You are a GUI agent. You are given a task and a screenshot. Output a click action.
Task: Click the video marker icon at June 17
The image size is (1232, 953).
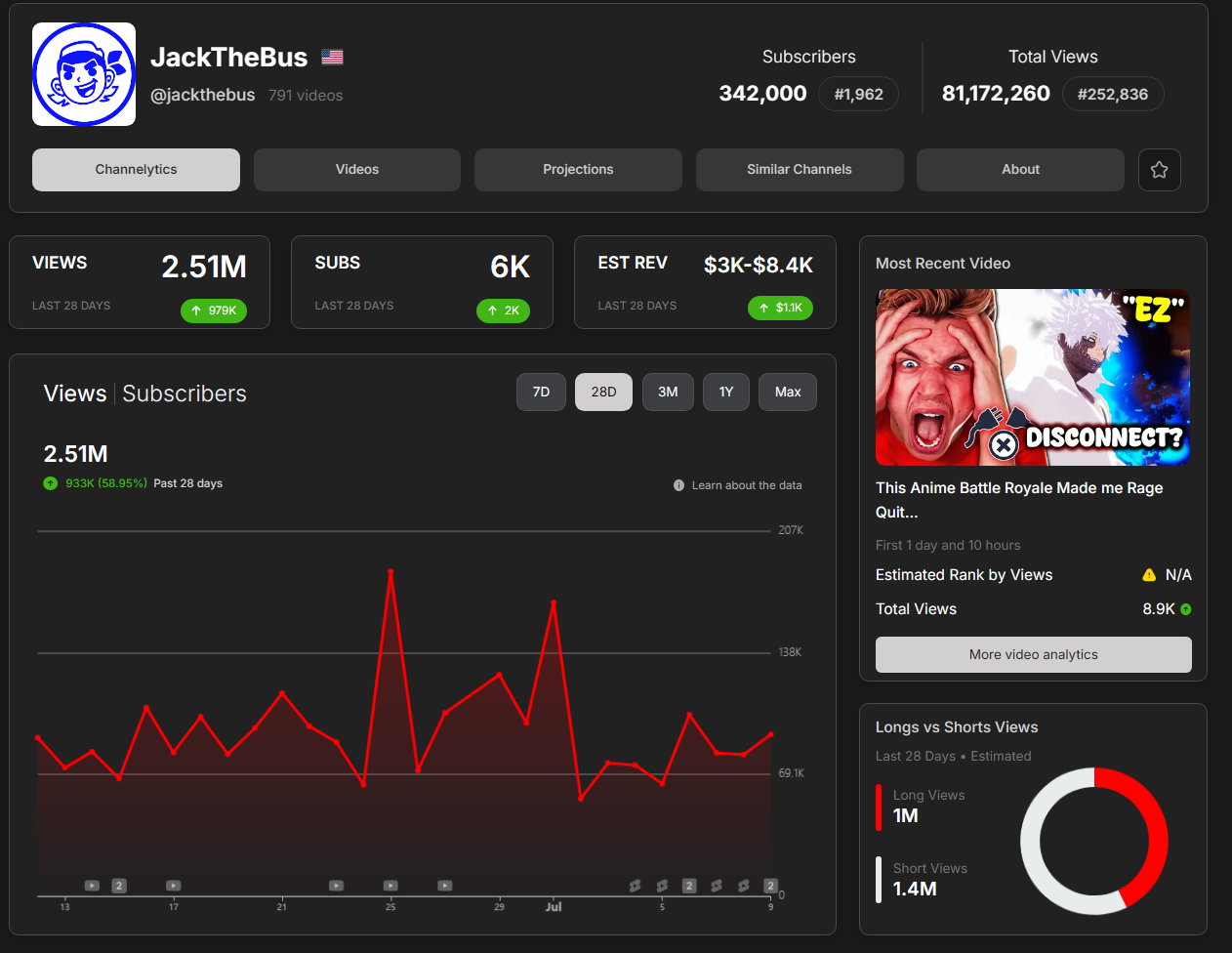click(173, 886)
